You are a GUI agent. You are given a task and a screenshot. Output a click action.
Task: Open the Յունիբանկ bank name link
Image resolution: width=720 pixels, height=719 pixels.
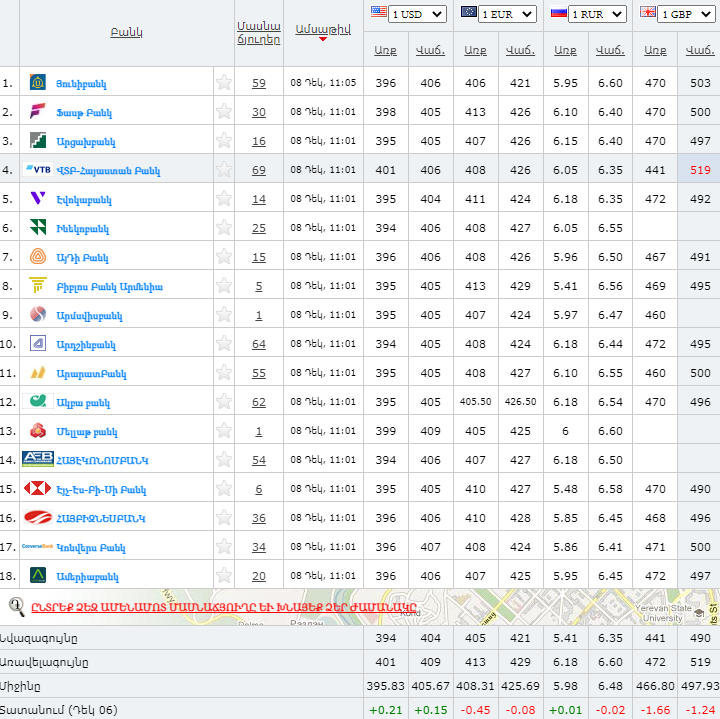(x=81, y=84)
